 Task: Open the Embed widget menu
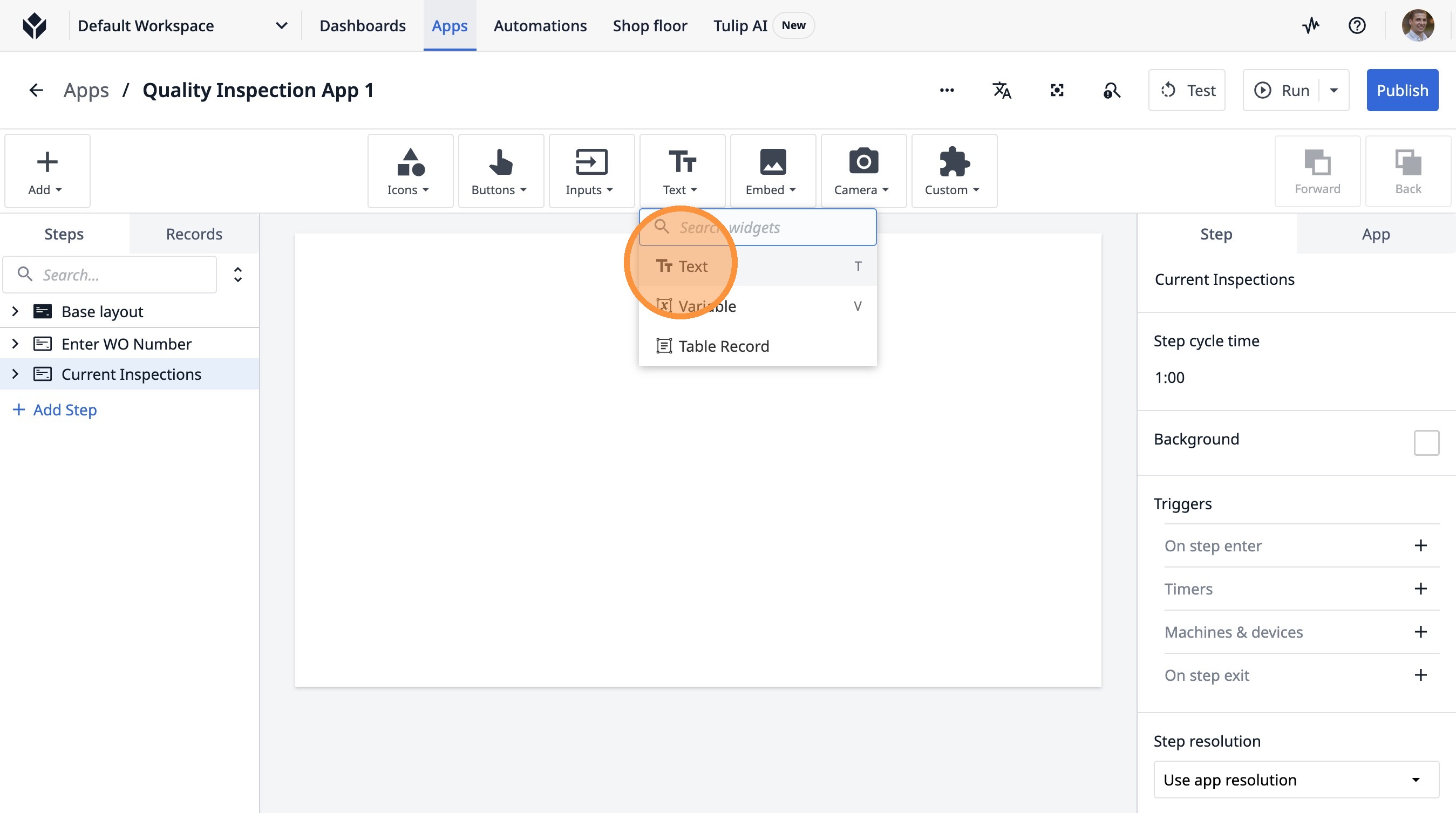coord(772,171)
